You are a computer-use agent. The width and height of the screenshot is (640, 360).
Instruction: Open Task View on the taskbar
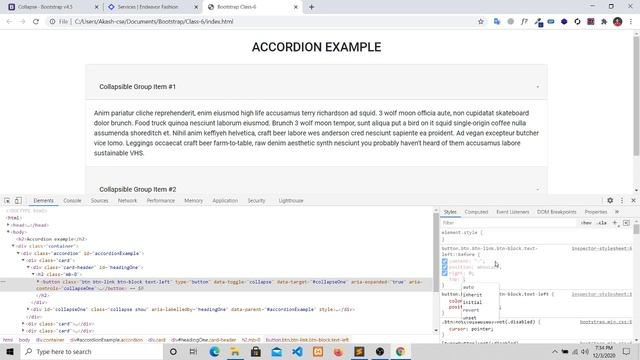click(x=193, y=351)
